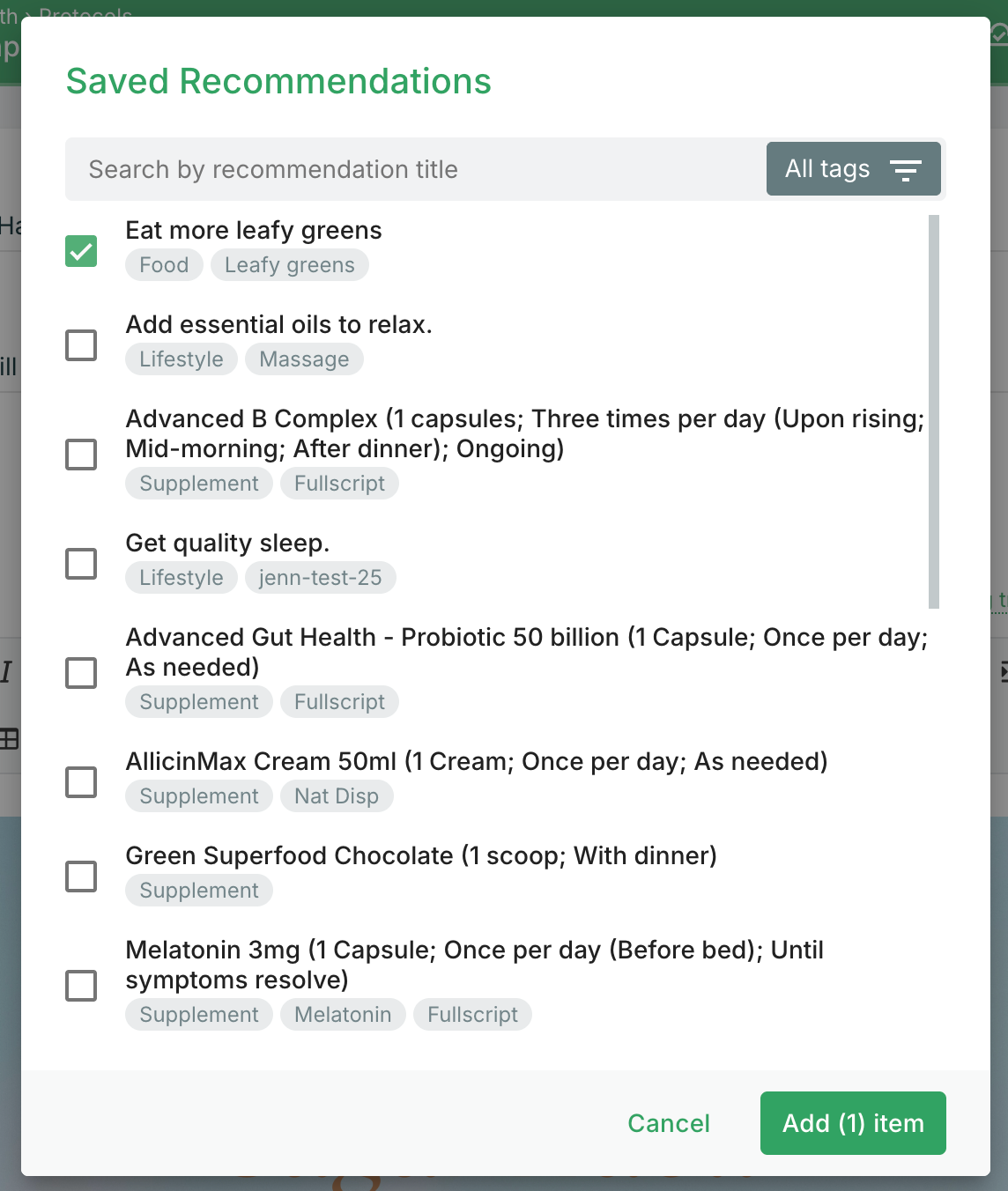The width and height of the screenshot is (1008, 1191).
Task: Select AllicinMax Cream 50ml checkbox
Action: click(81, 782)
